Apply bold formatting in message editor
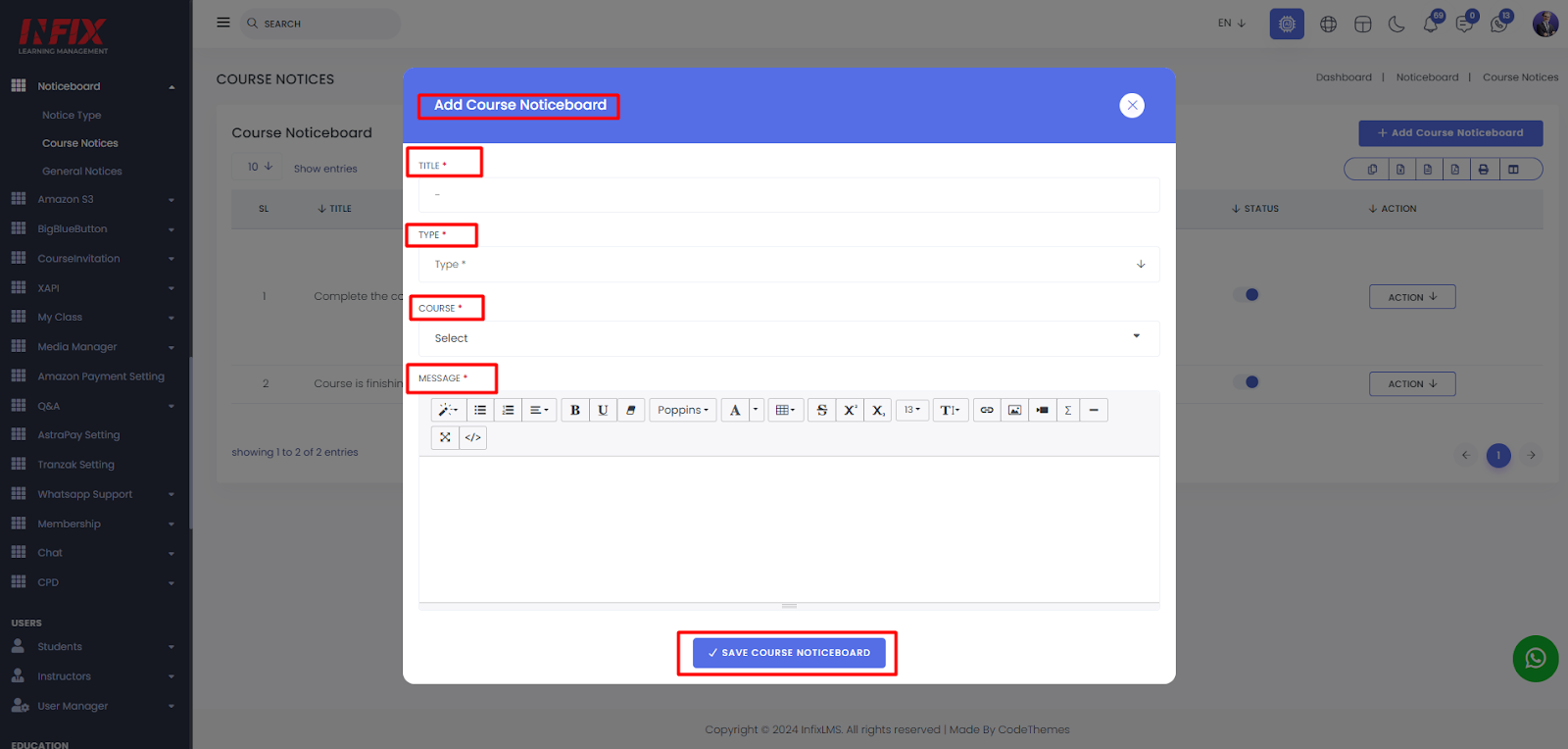1568x749 pixels. click(x=575, y=410)
